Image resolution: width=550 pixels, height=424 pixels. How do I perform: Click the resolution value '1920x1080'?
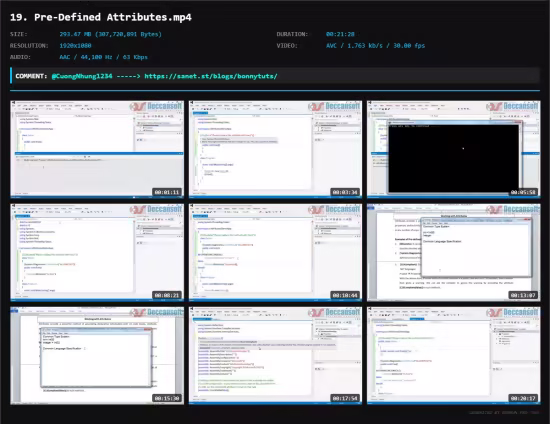pyautogui.click(x=75, y=46)
